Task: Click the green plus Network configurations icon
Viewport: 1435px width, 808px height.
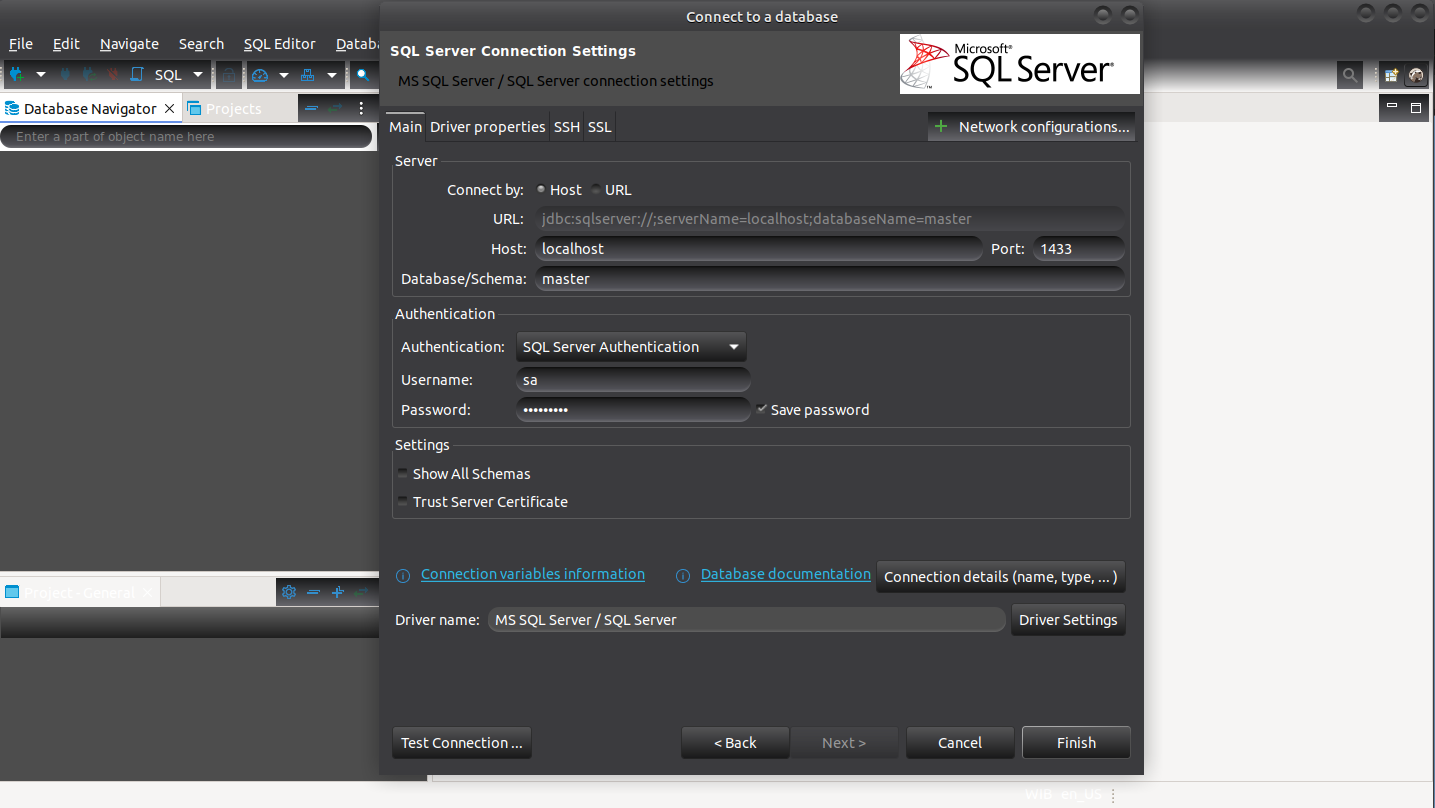Action: (x=940, y=127)
